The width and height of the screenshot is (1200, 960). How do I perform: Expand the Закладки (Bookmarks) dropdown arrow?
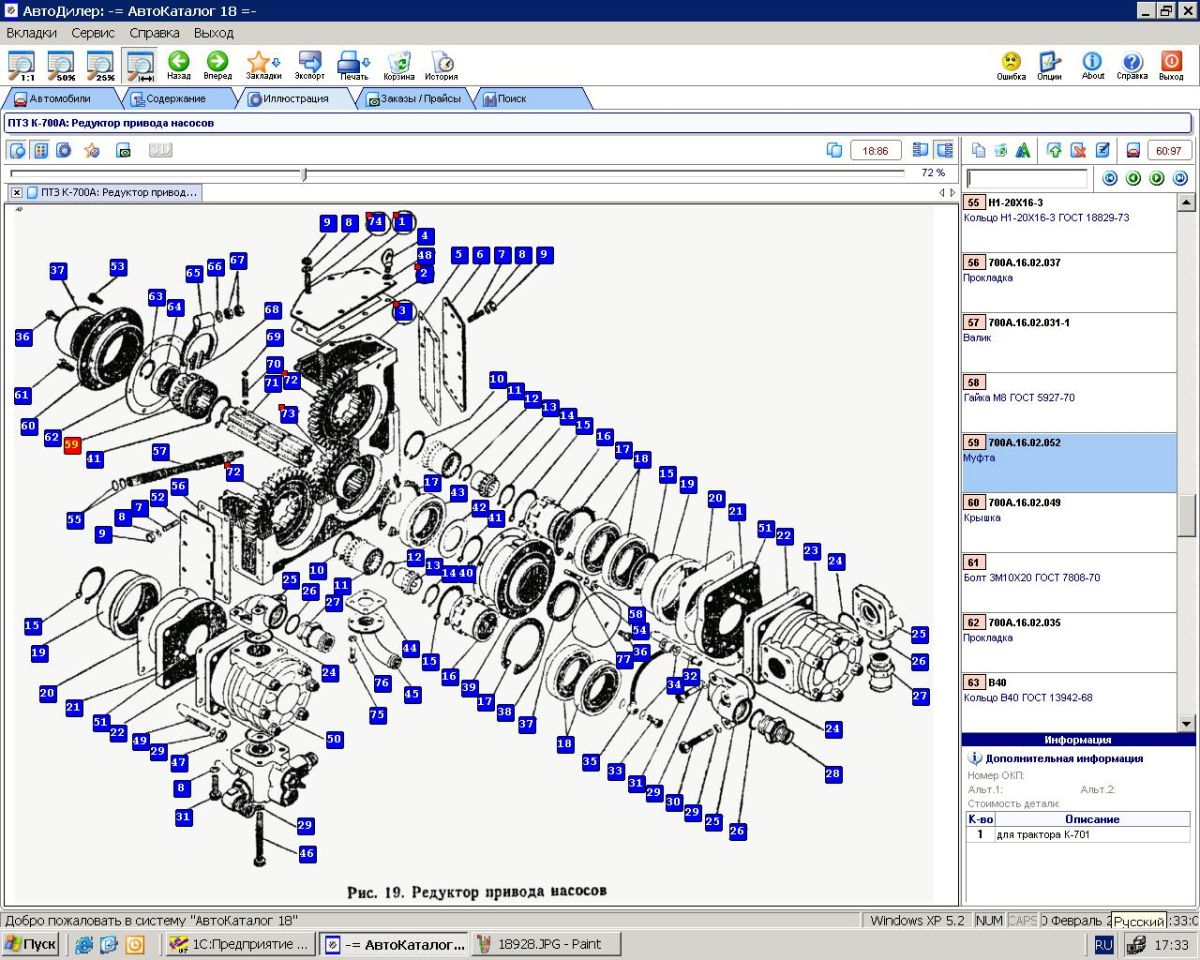click(276, 62)
